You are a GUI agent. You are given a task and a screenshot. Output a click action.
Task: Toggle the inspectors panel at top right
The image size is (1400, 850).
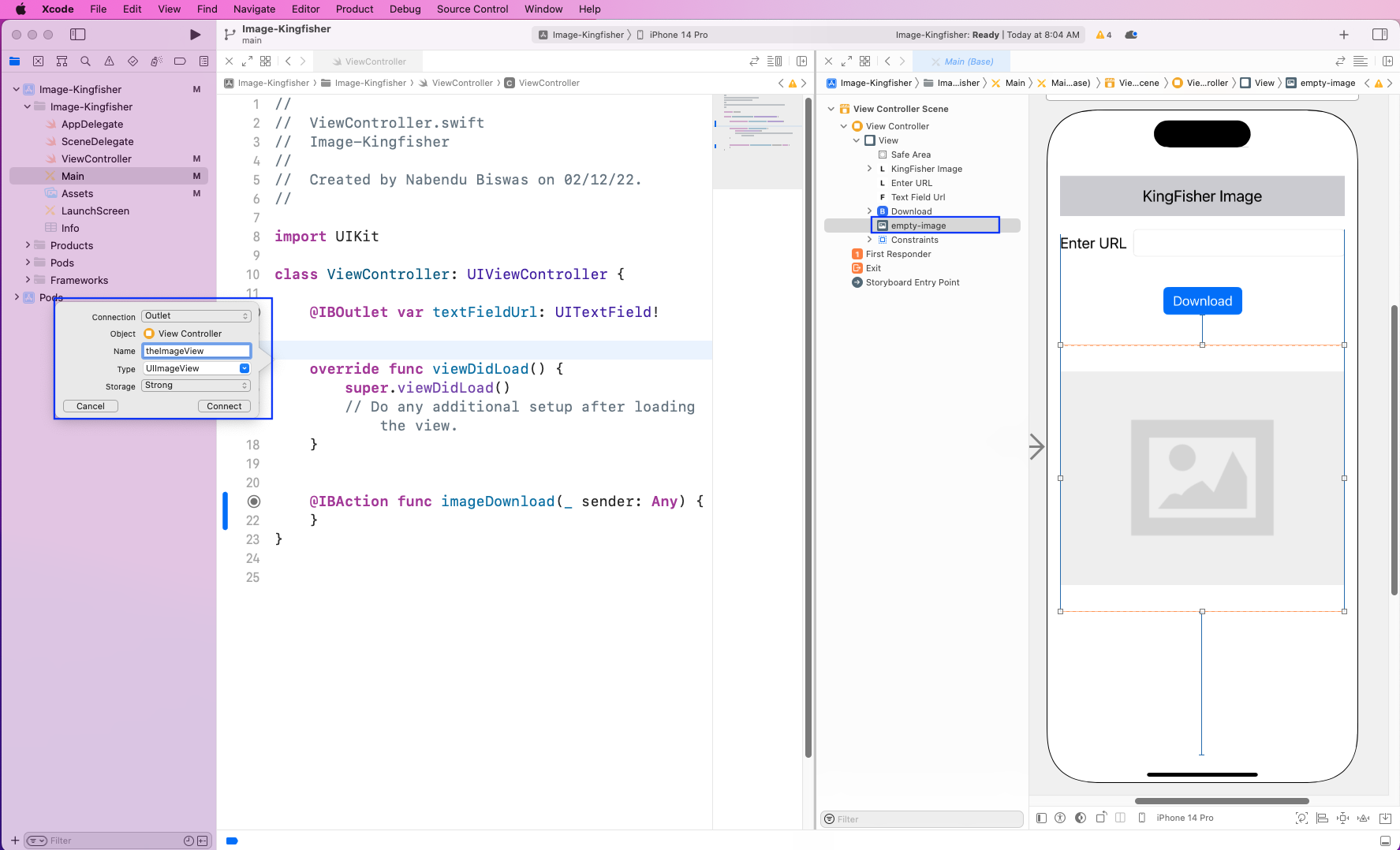point(1379,35)
